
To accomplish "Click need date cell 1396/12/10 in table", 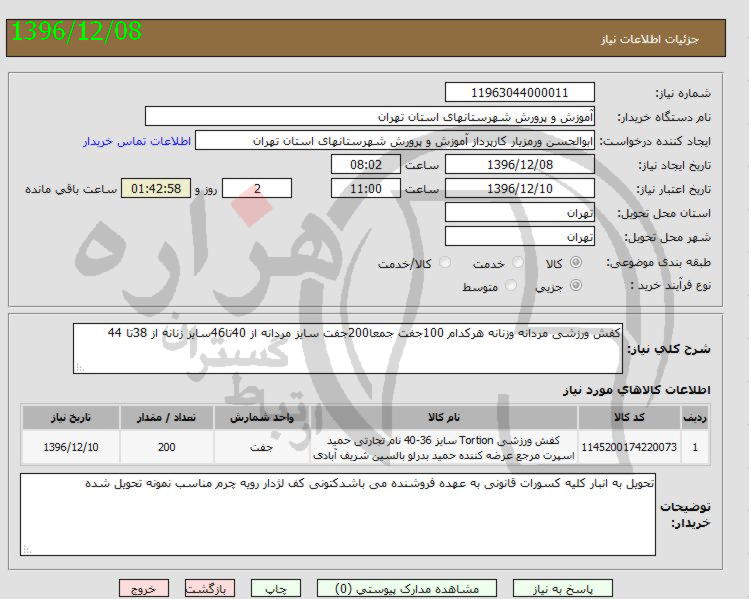I will point(71,447).
